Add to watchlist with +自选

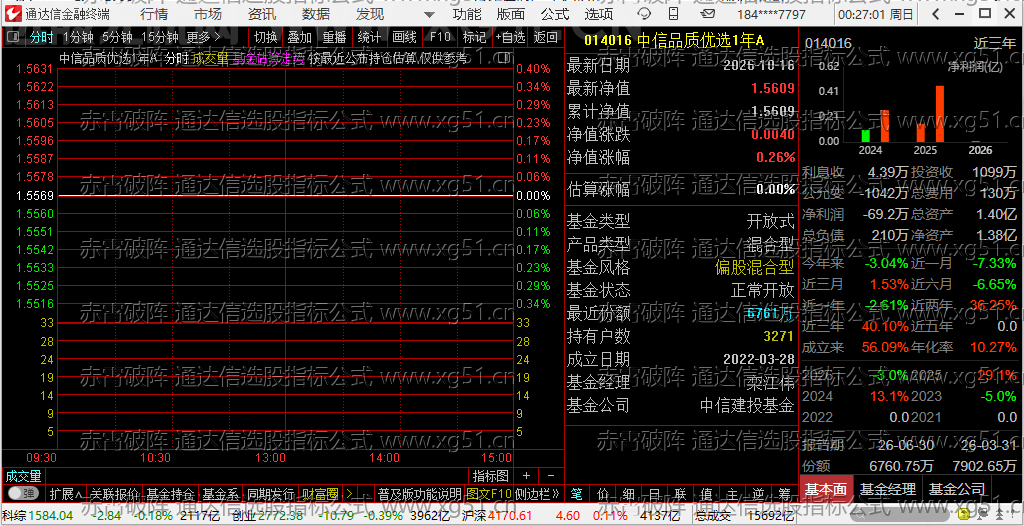click(x=510, y=37)
